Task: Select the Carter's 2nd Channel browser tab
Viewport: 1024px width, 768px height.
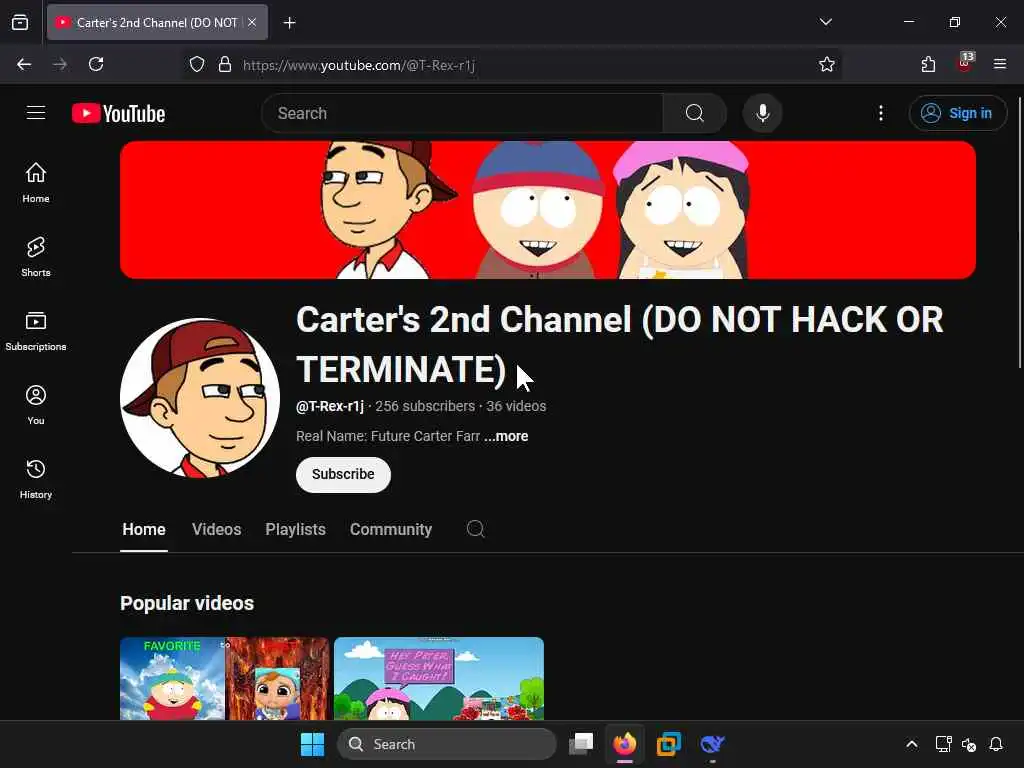Action: (x=157, y=22)
